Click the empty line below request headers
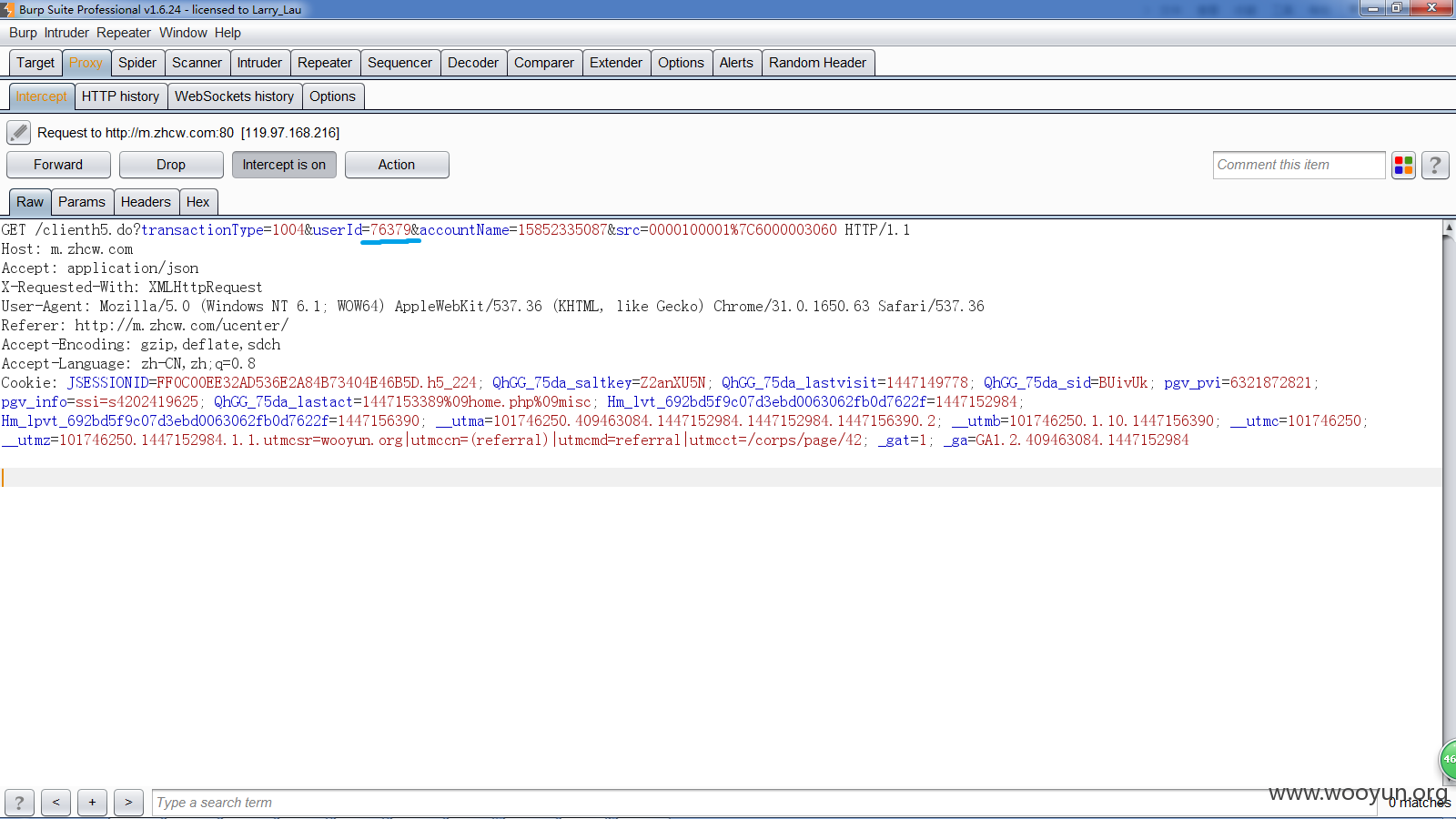The image size is (1456, 819). point(721,478)
